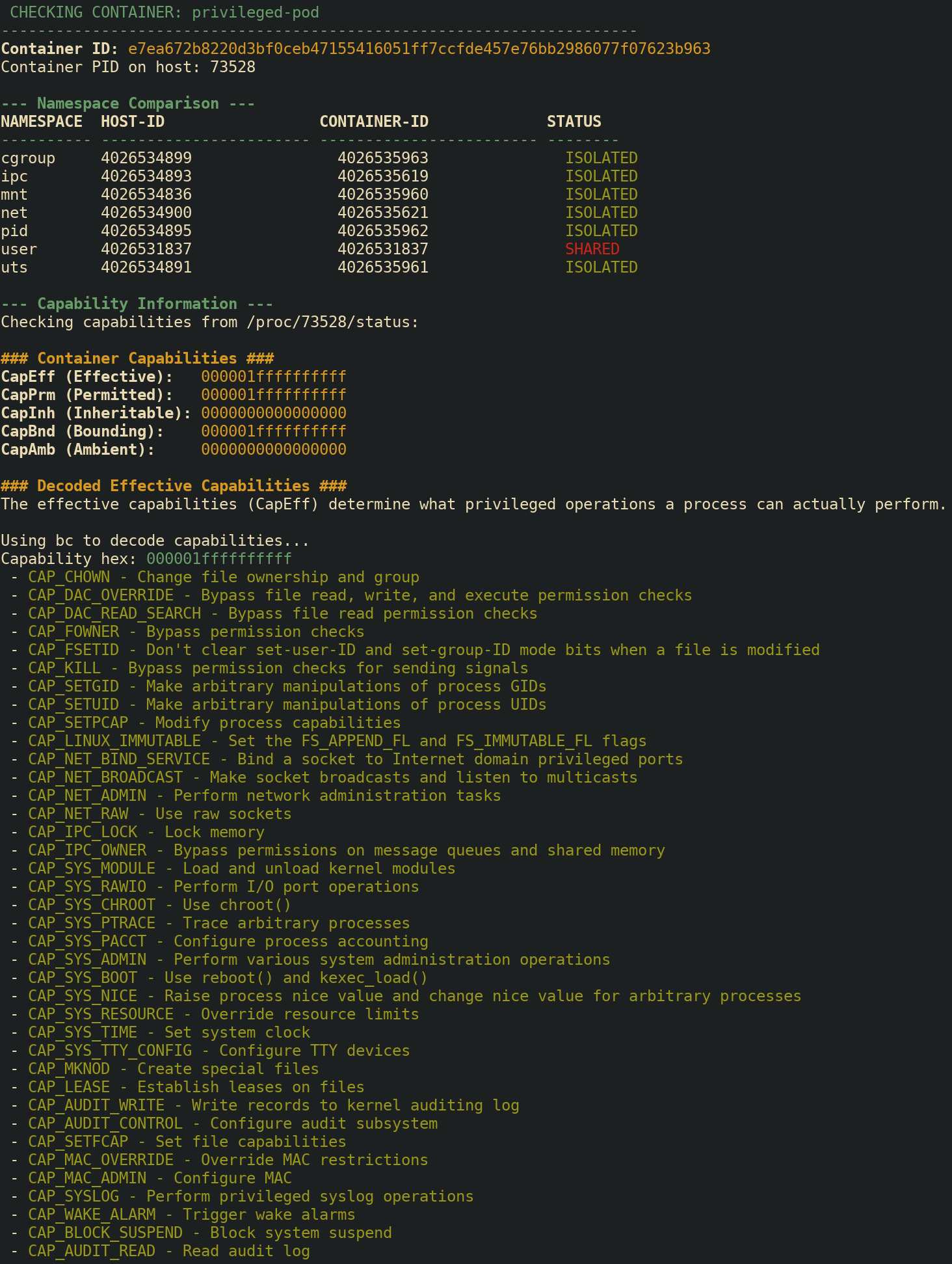Viewport: 952px width, 1264px height.
Task: Click the CapEff (Effective) hex value
Action: coord(273,377)
